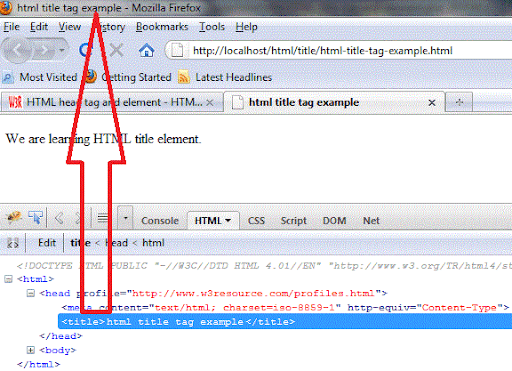The image size is (512, 371).
Task: Select html in the element breadcrumb
Action: click(x=153, y=243)
